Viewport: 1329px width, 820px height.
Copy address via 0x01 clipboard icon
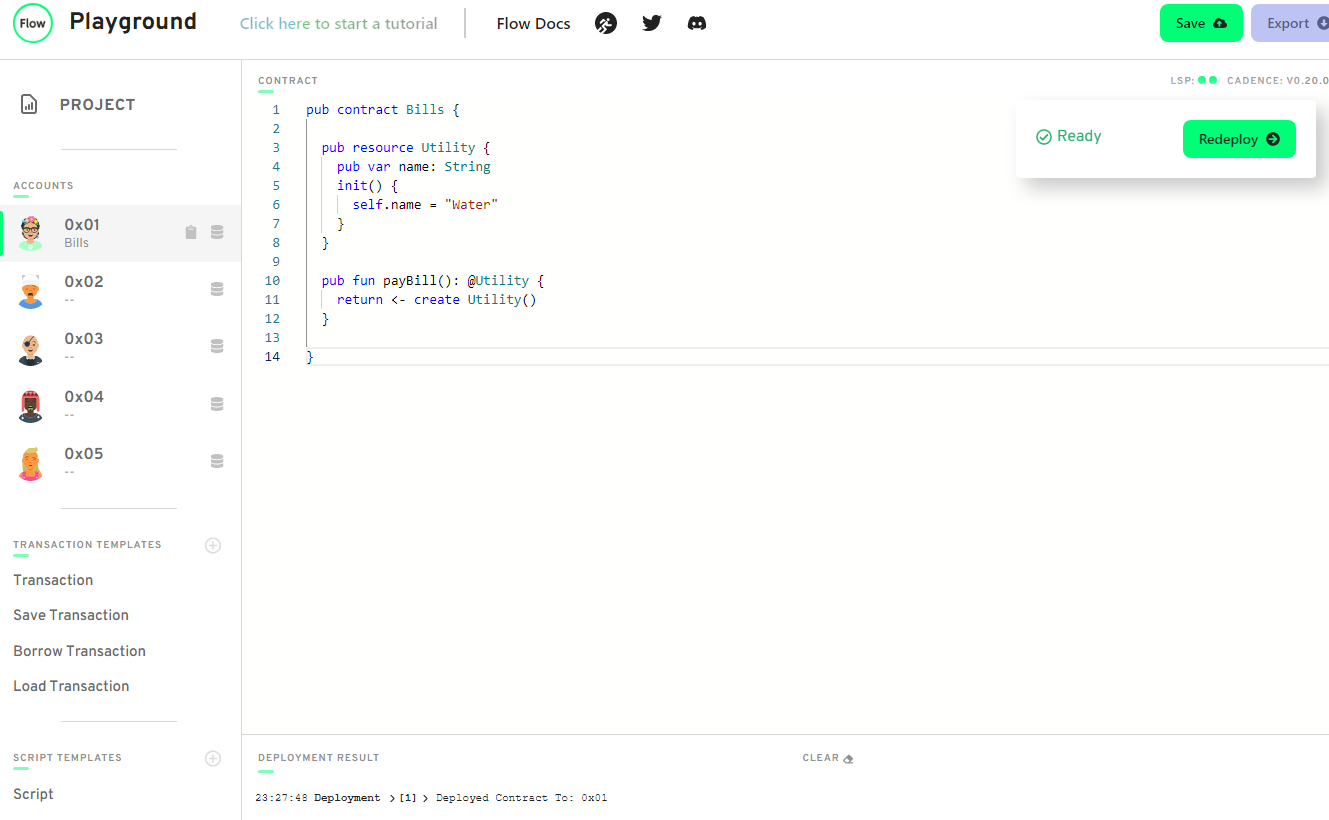[191, 232]
